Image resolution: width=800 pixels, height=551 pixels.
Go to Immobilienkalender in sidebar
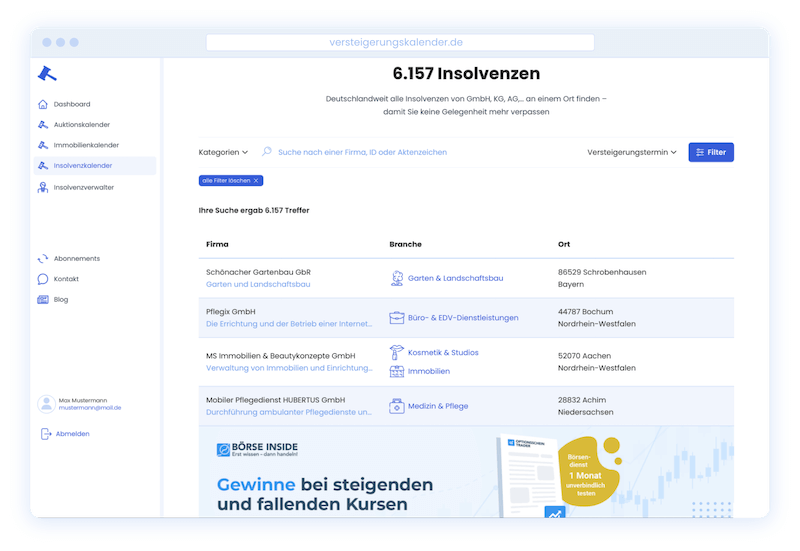point(86,145)
